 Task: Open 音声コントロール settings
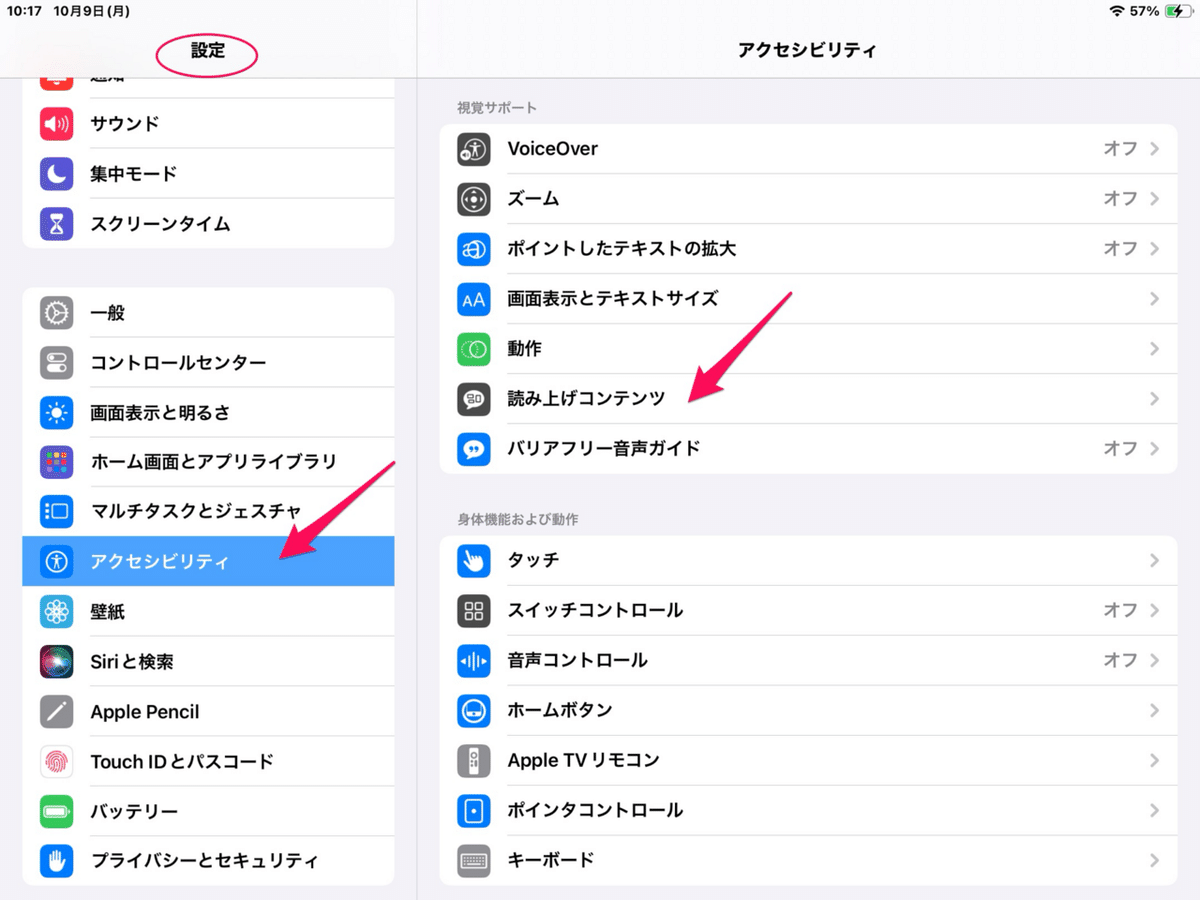[808, 660]
